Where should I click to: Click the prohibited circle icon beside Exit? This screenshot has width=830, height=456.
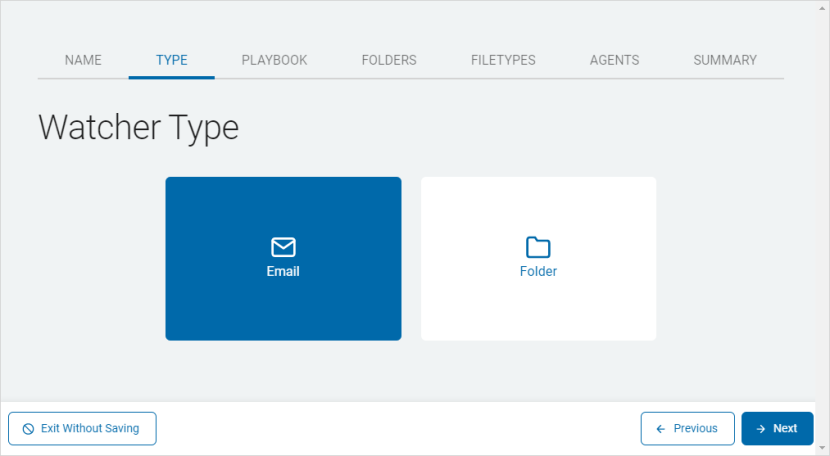pos(28,428)
